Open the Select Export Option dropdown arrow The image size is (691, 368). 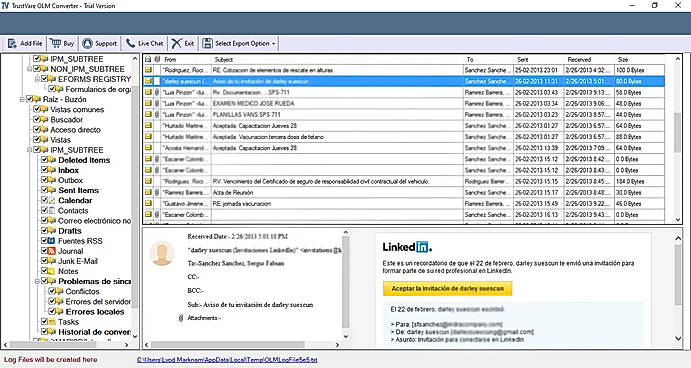(x=274, y=44)
